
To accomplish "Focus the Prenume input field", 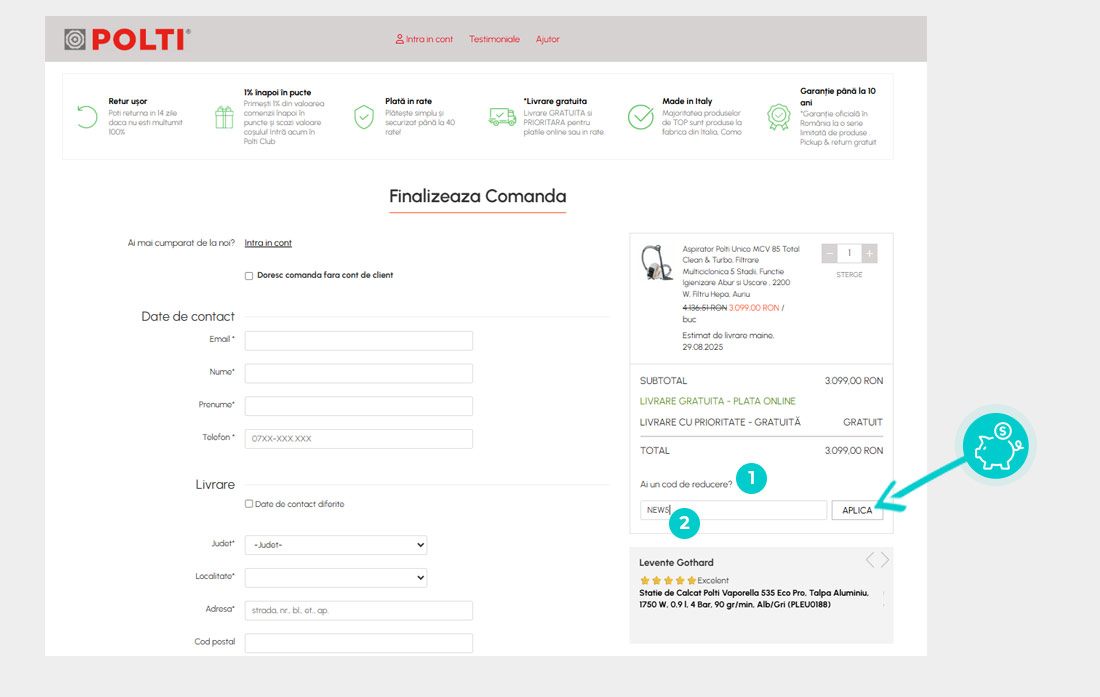I will 358,406.
